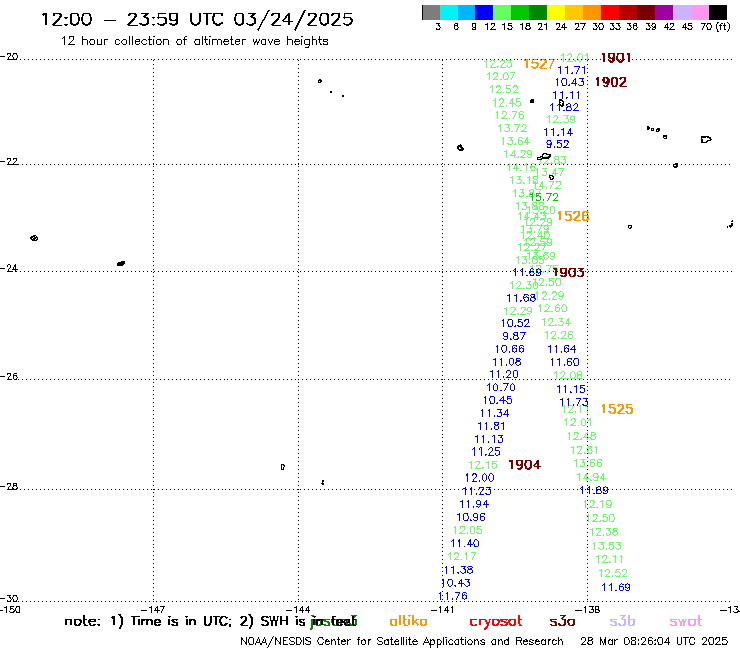This screenshot has height=650, width=740.
Task: Click the gray 3 ft legend swatch
Action: [x=431, y=12]
